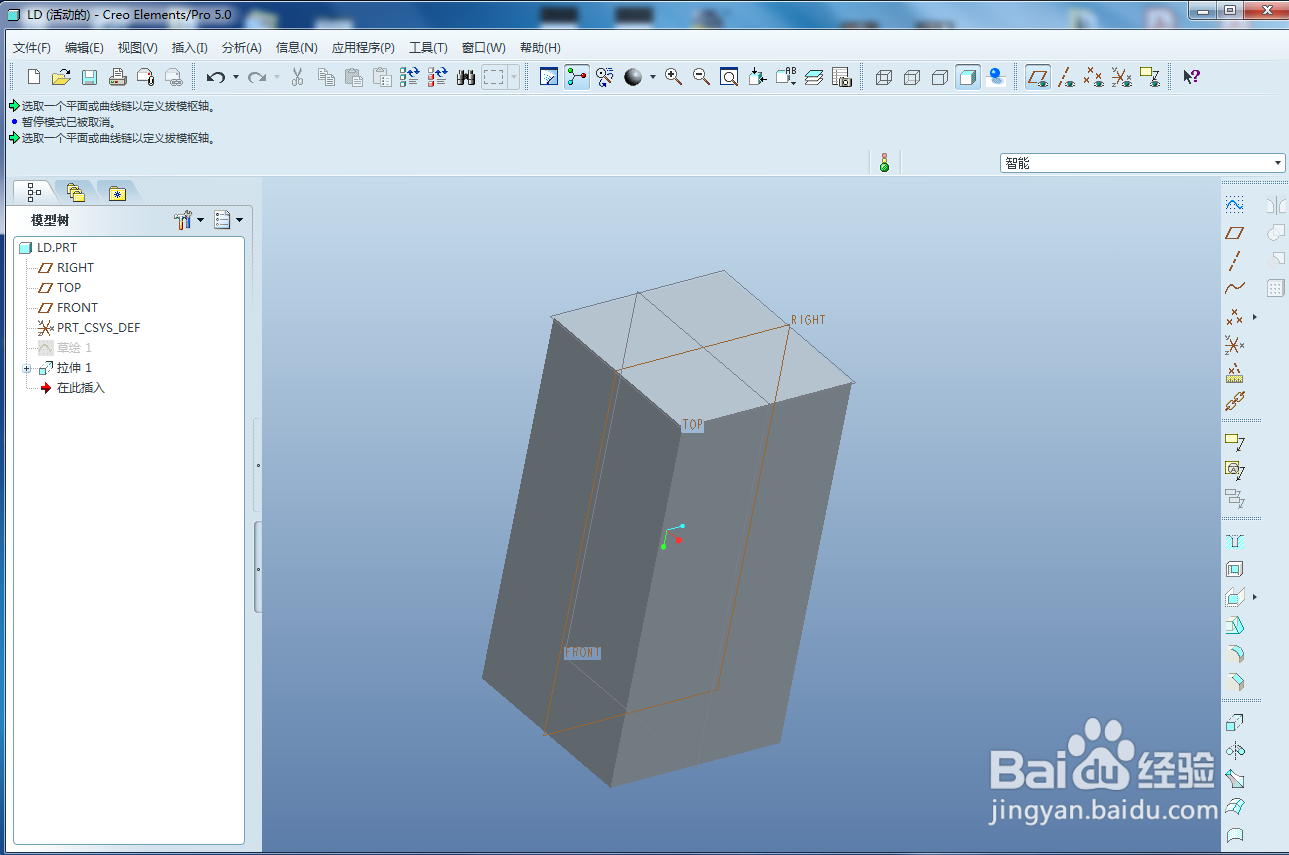Select the Hole tool in right toolbar
Image resolution: width=1289 pixels, height=855 pixels.
coord(1234,541)
